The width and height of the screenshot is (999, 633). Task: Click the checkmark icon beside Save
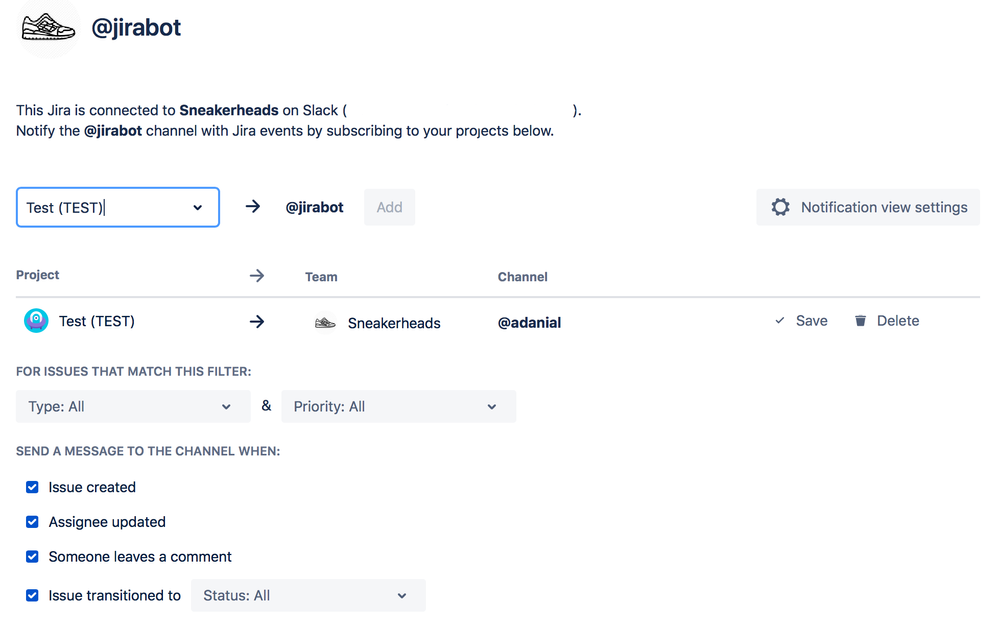pos(780,320)
